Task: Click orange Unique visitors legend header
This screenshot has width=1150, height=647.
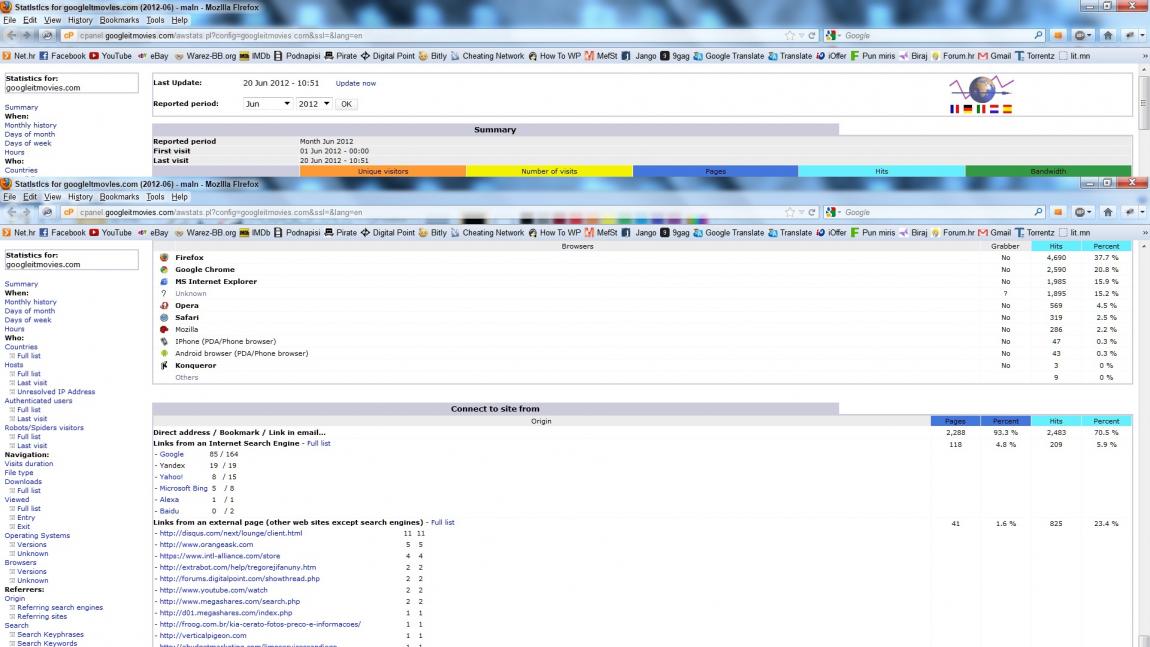Action: pos(383,171)
